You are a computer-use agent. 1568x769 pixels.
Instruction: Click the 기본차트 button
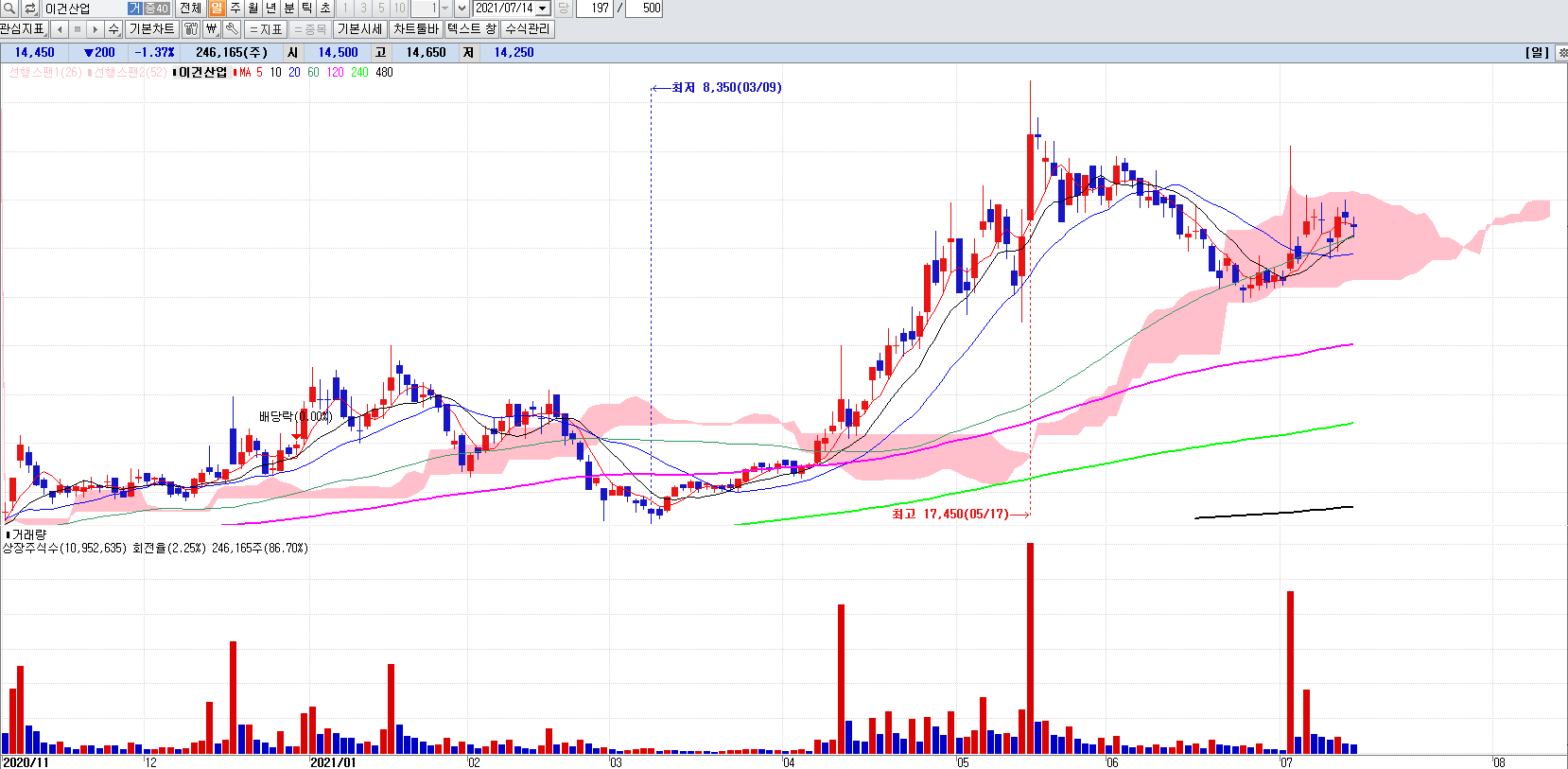coord(151,29)
